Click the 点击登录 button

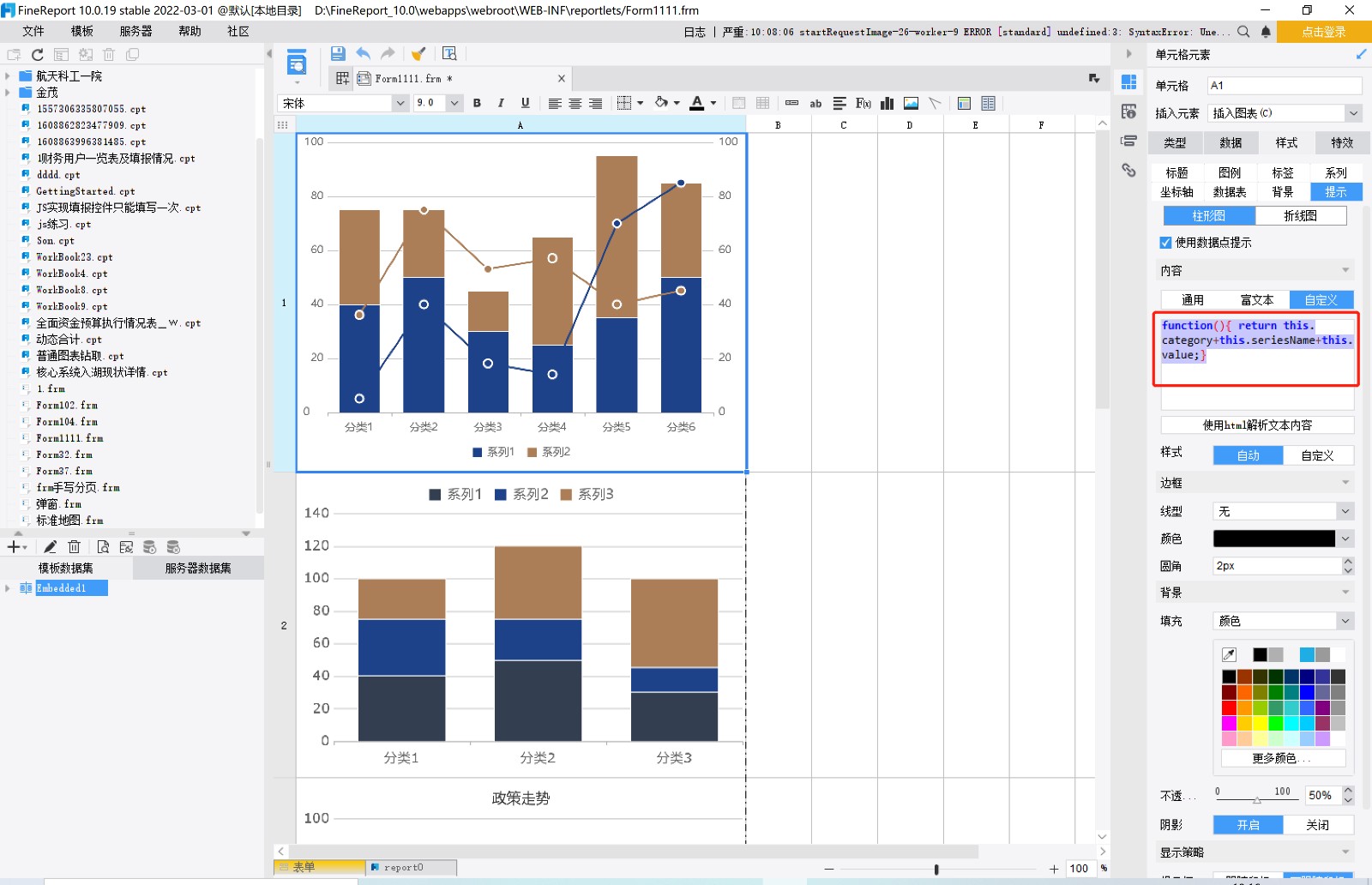click(x=1324, y=32)
